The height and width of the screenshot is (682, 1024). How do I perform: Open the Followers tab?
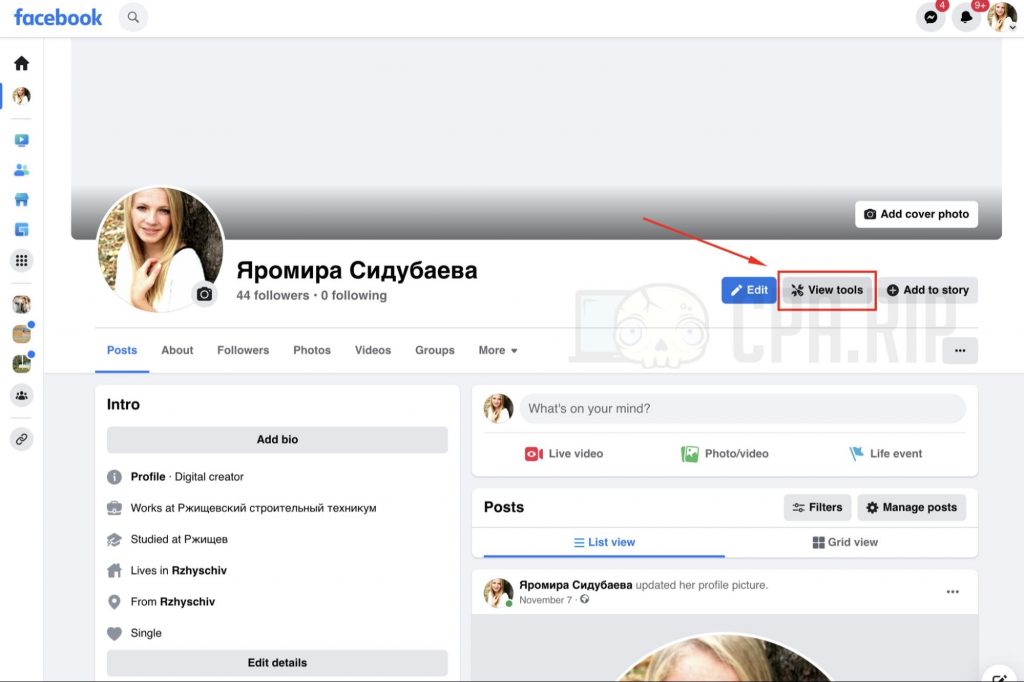pyautogui.click(x=243, y=350)
